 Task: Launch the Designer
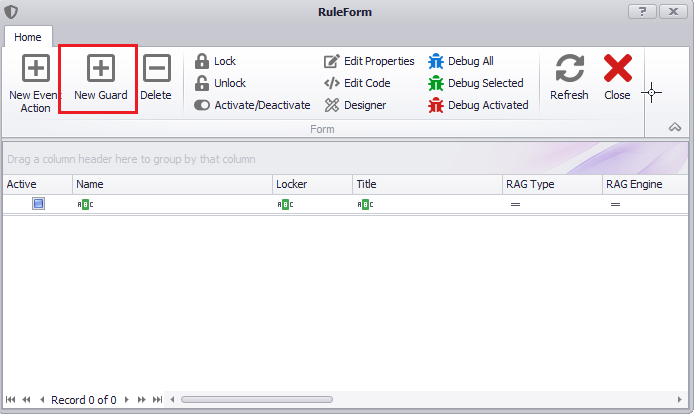(355, 105)
